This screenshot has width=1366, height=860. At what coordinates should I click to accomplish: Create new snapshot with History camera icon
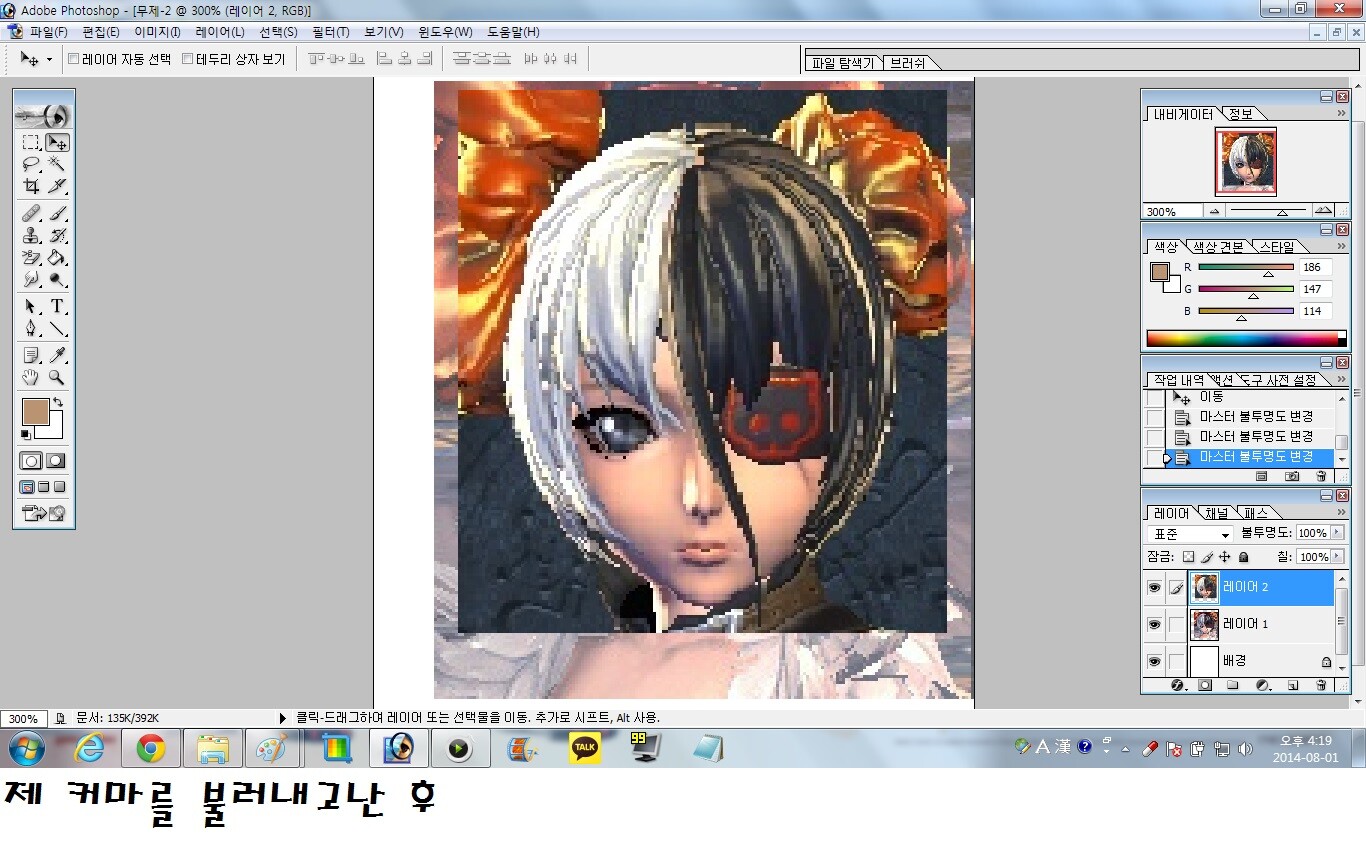tap(1291, 477)
